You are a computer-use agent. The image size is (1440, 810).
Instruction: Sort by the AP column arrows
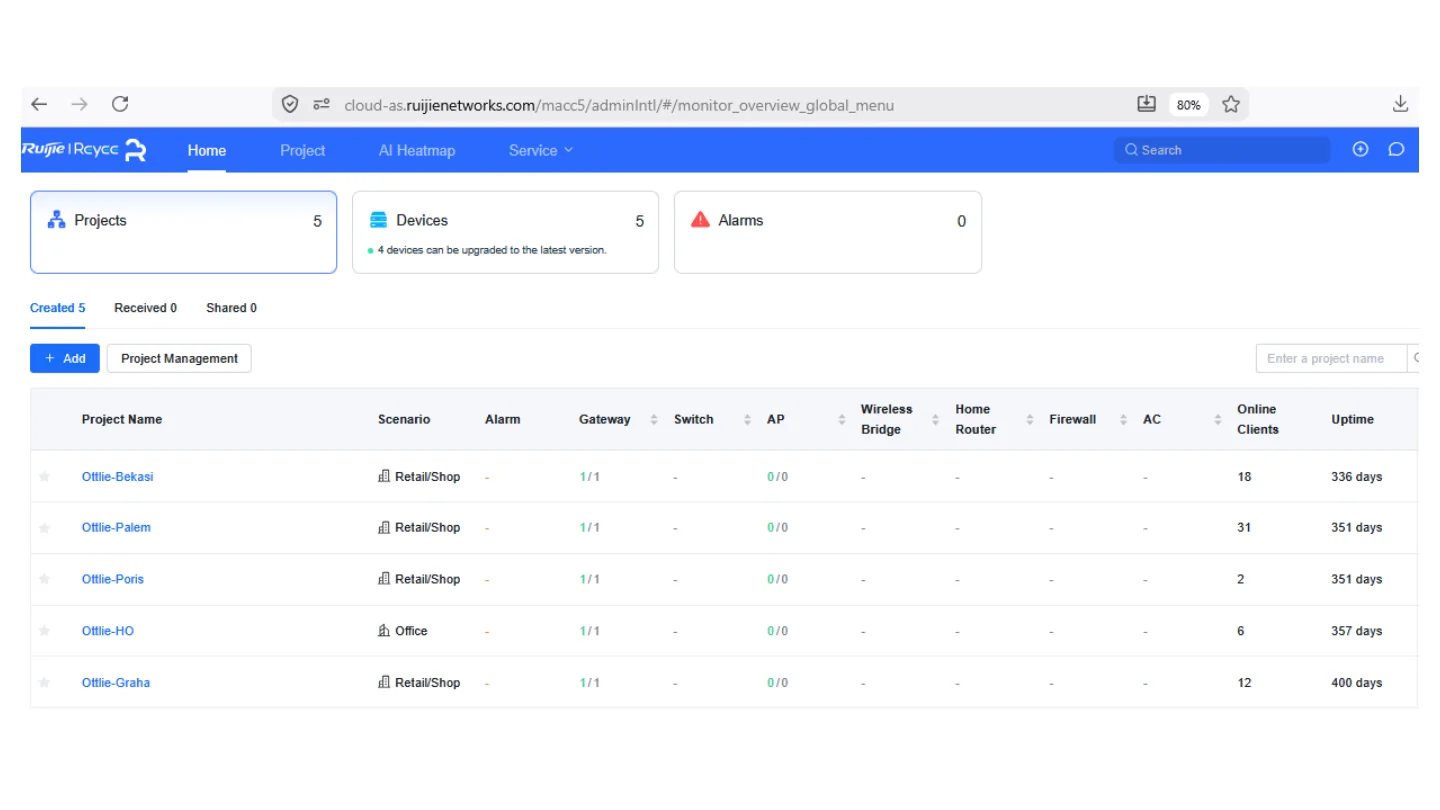[x=841, y=420]
